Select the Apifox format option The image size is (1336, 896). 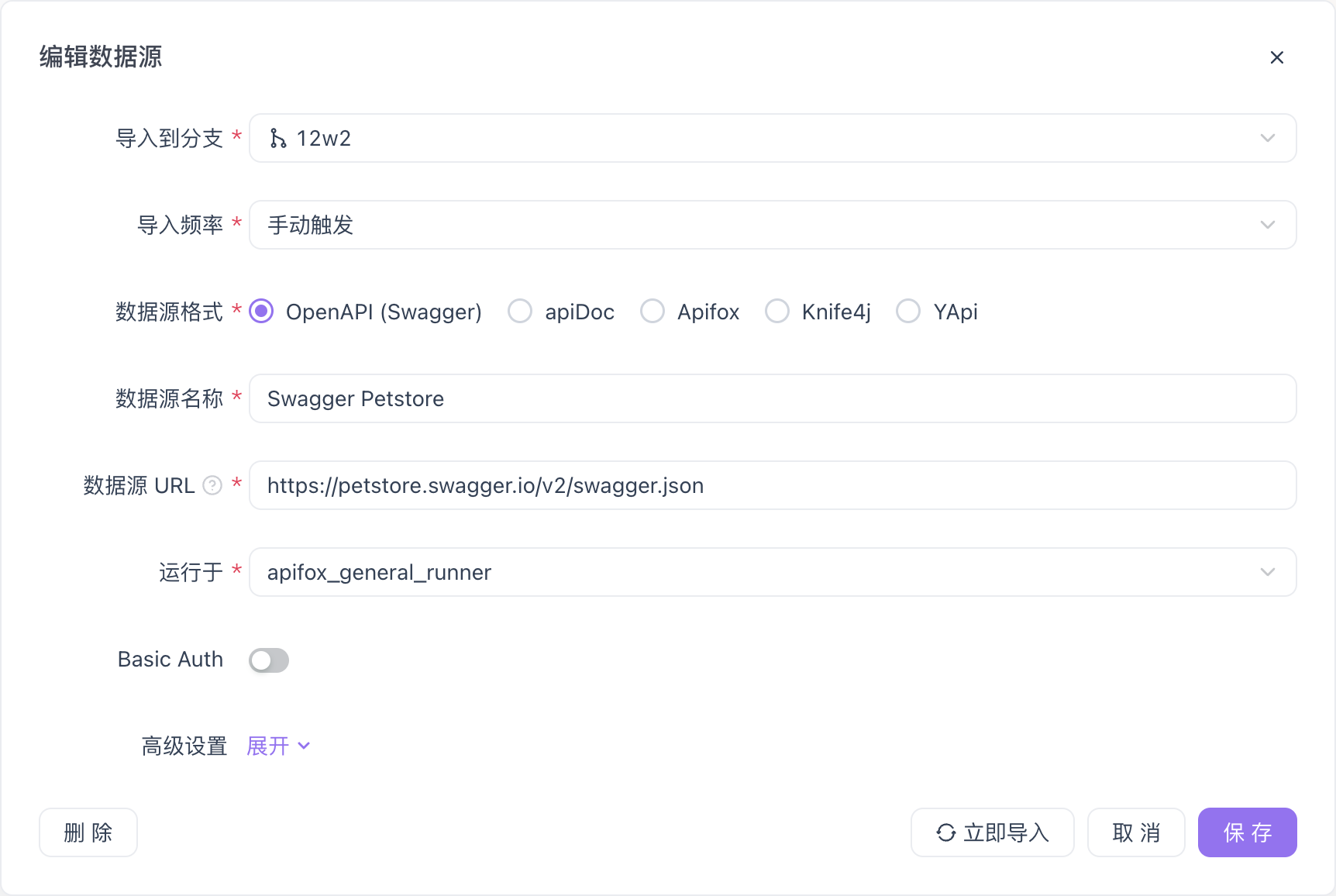(653, 311)
